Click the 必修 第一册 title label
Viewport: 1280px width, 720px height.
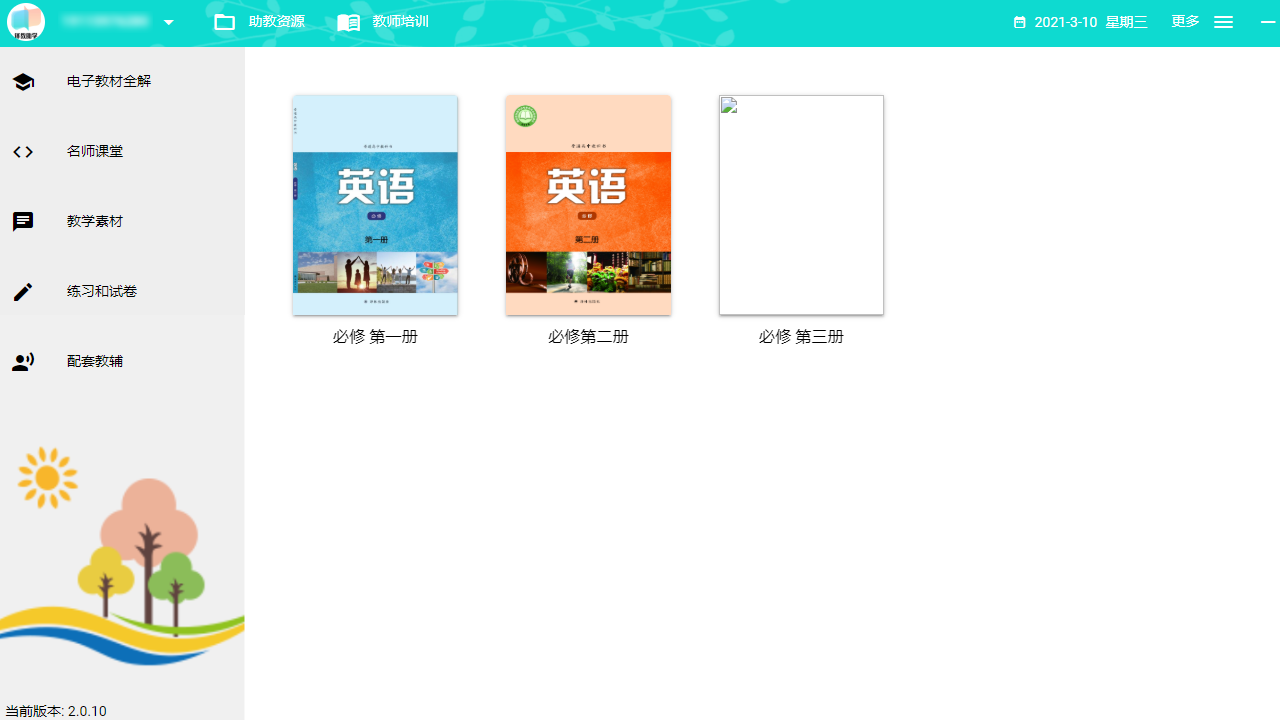[374, 336]
